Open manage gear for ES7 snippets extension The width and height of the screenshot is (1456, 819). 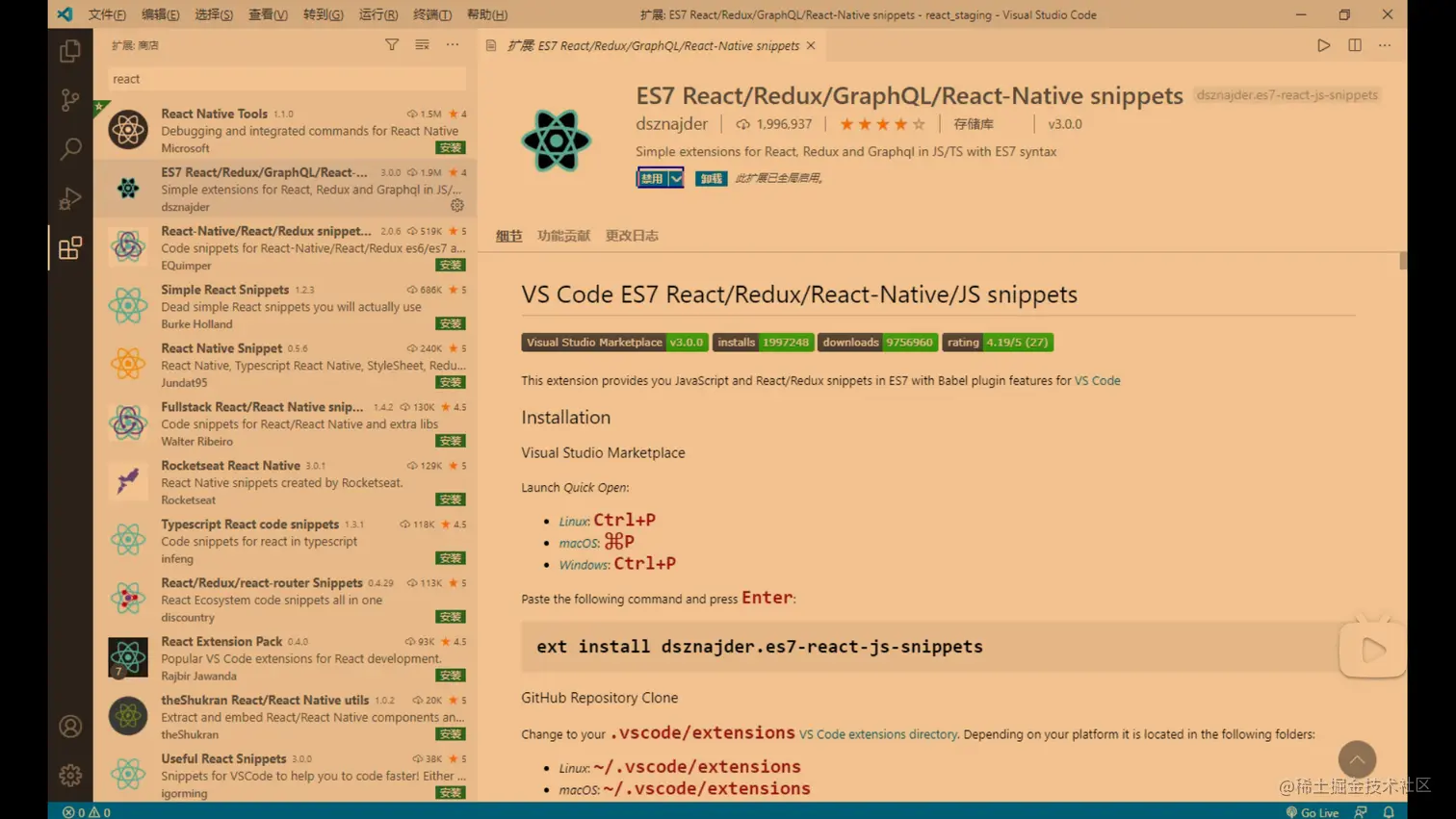point(457,205)
